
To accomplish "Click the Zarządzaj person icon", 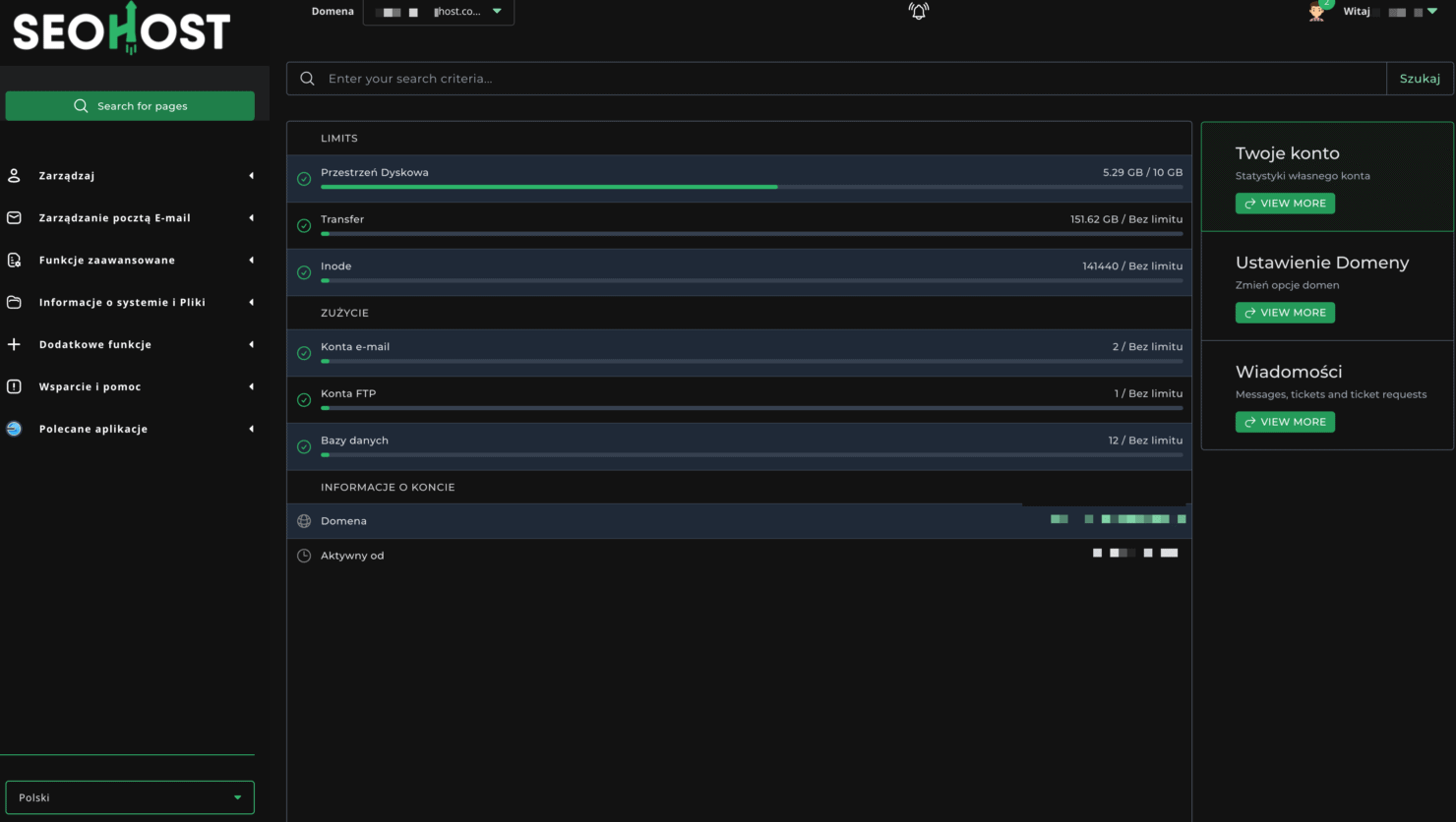I will click(14, 176).
